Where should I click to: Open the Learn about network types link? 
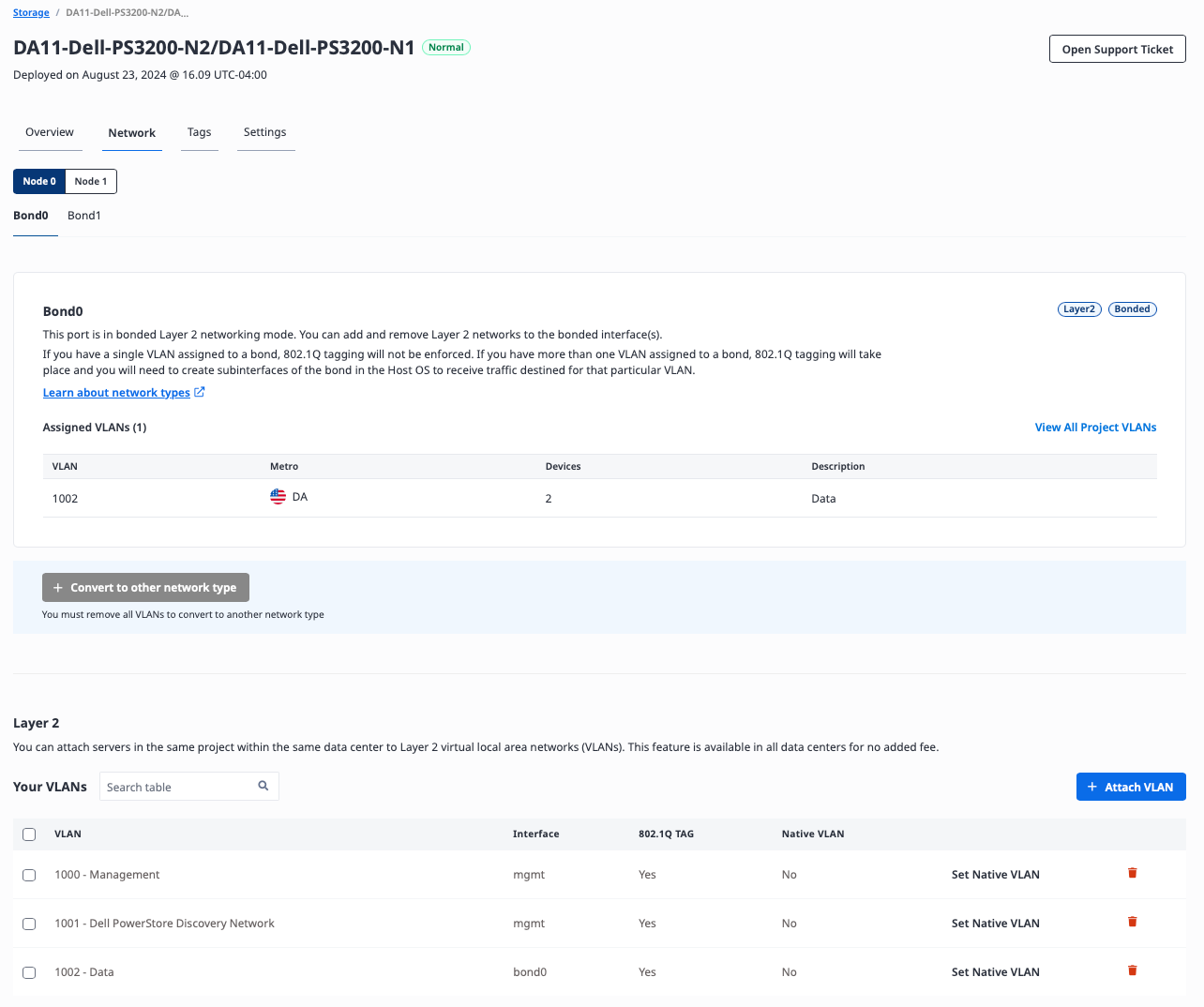(x=116, y=392)
